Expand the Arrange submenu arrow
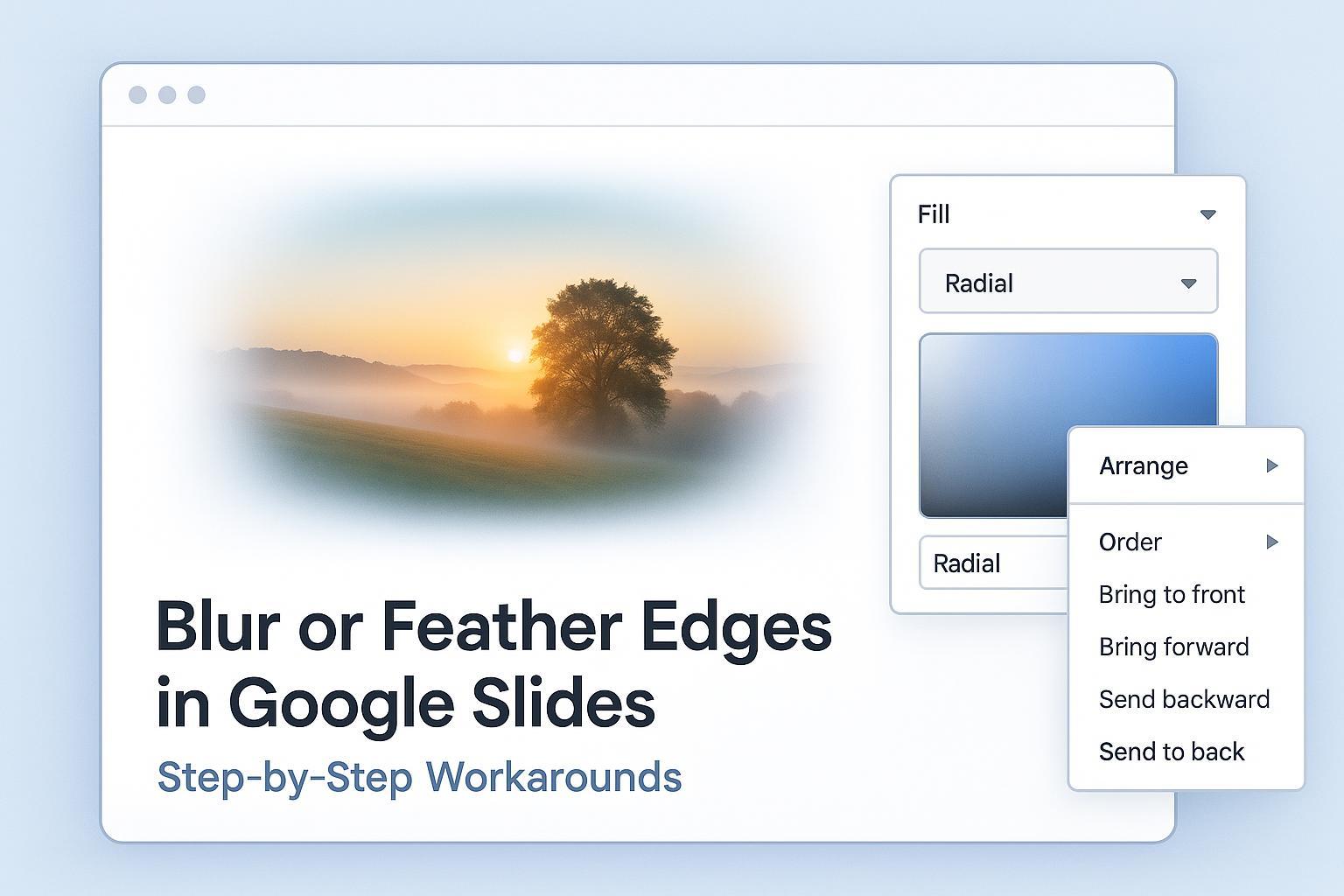1344x896 pixels. [x=1272, y=465]
